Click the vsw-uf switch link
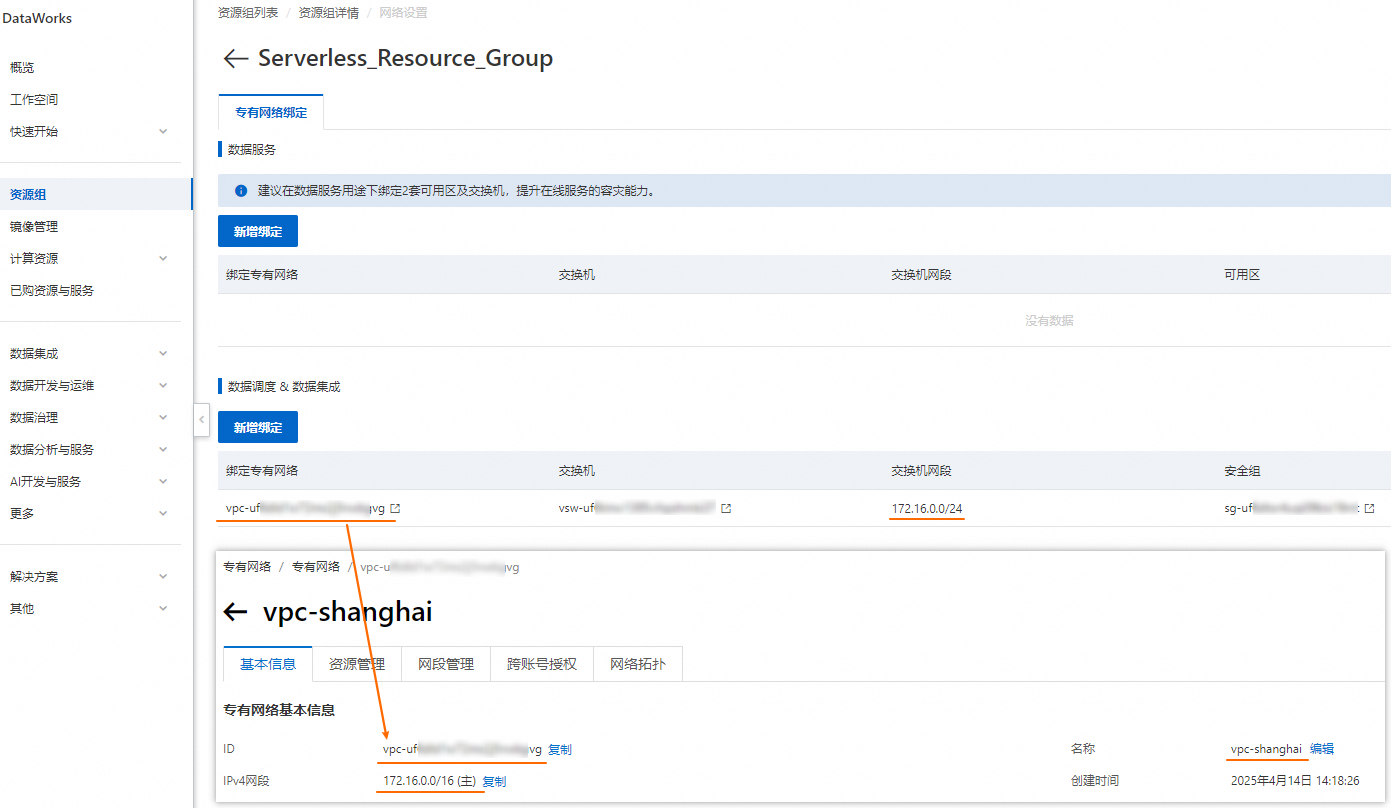Screen dimensions: 1391x808 click(637, 509)
